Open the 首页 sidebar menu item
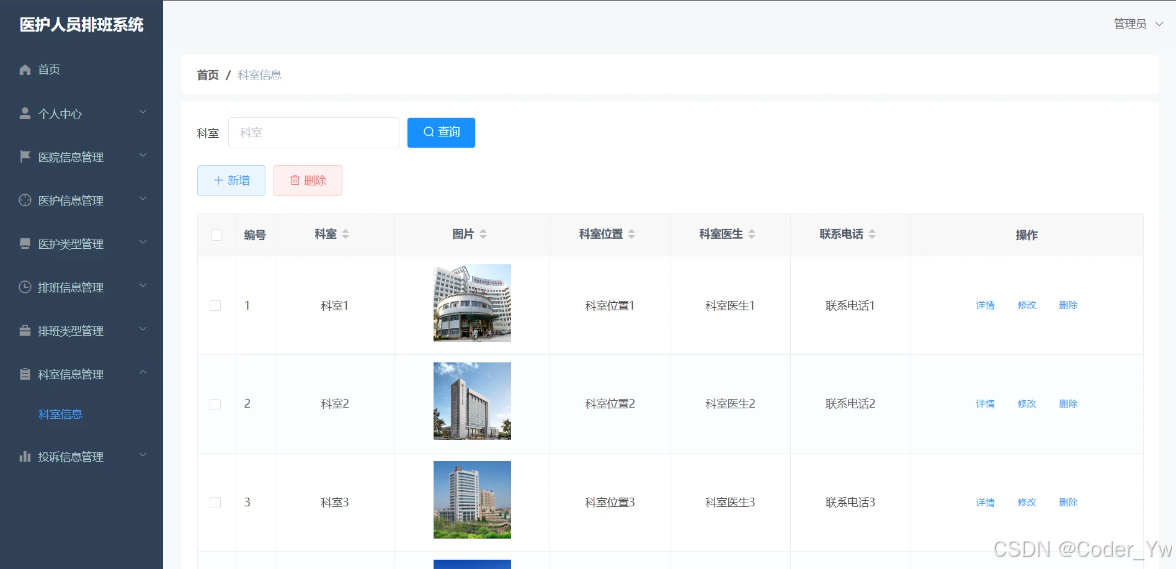Image resolution: width=1176 pixels, height=569 pixels. pyautogui.click(x=81, y=70)
